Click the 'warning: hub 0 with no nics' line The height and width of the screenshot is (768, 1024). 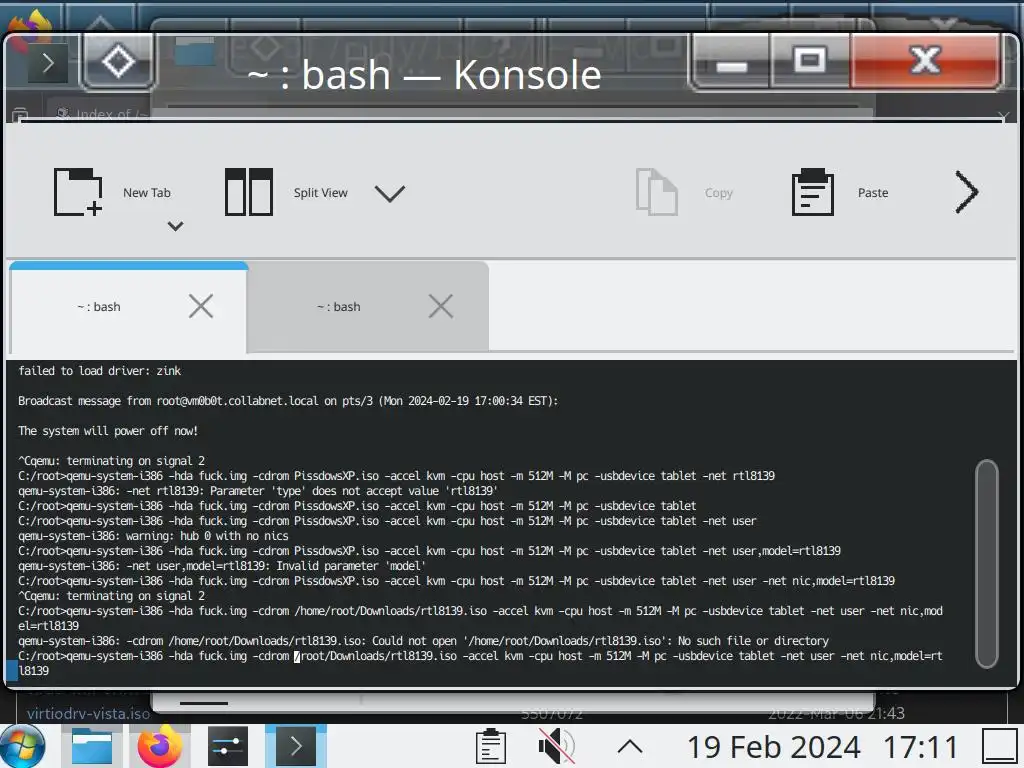[x=153, y=536]
